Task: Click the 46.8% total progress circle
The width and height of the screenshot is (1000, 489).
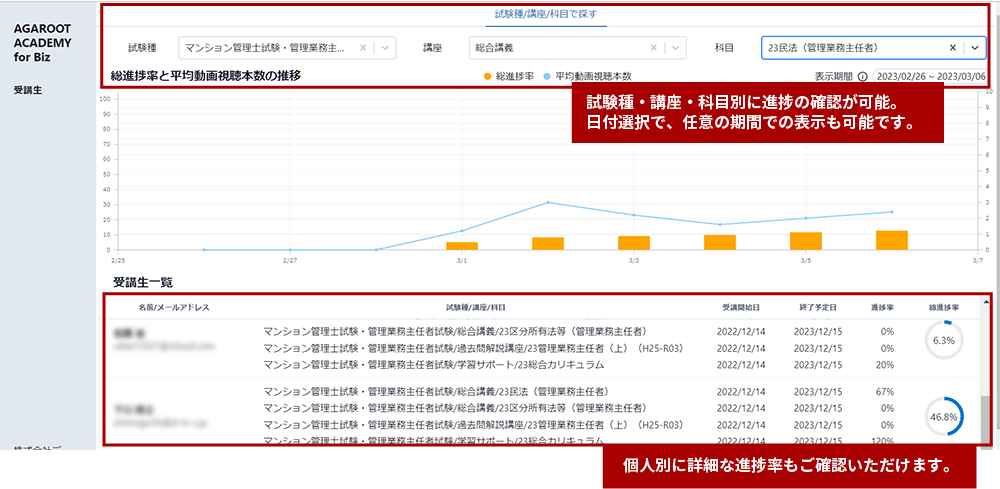Action: coord(944,416)
